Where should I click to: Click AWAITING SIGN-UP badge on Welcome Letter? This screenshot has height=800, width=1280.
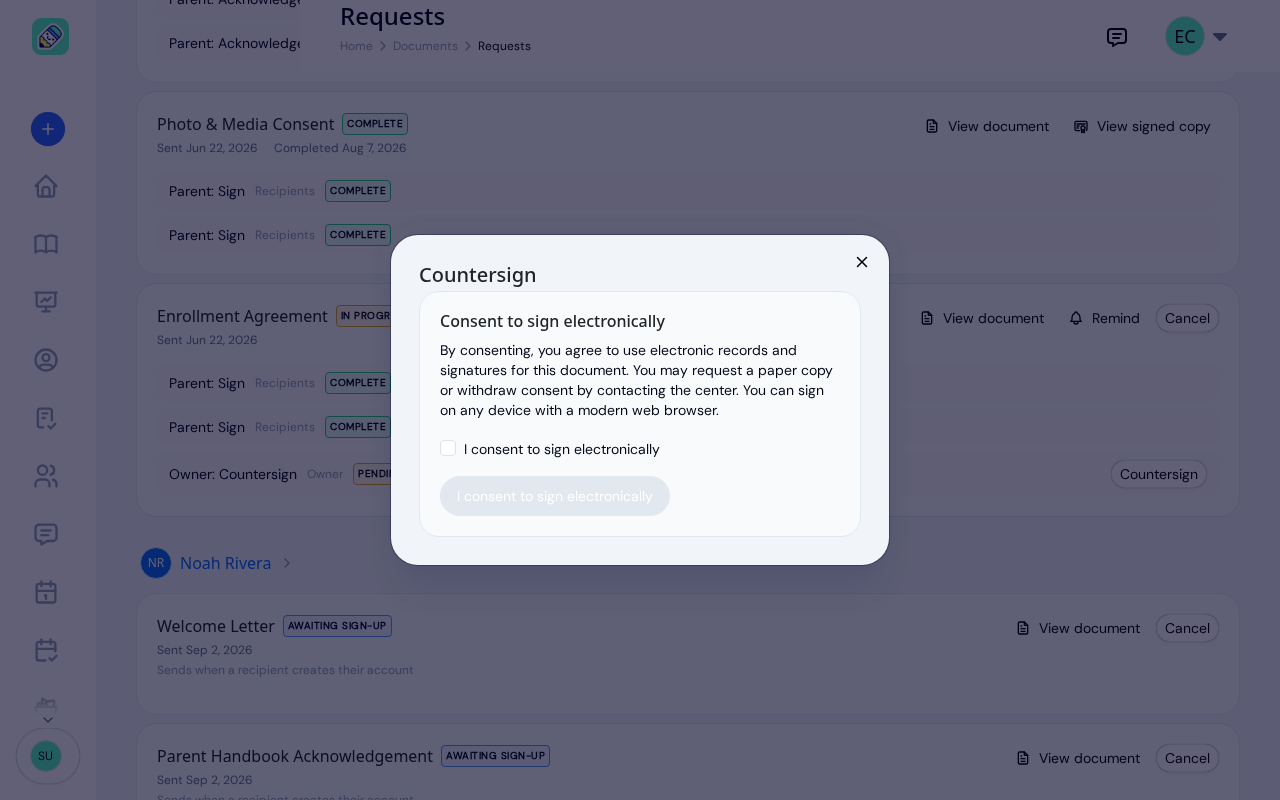tap(337, 626)
